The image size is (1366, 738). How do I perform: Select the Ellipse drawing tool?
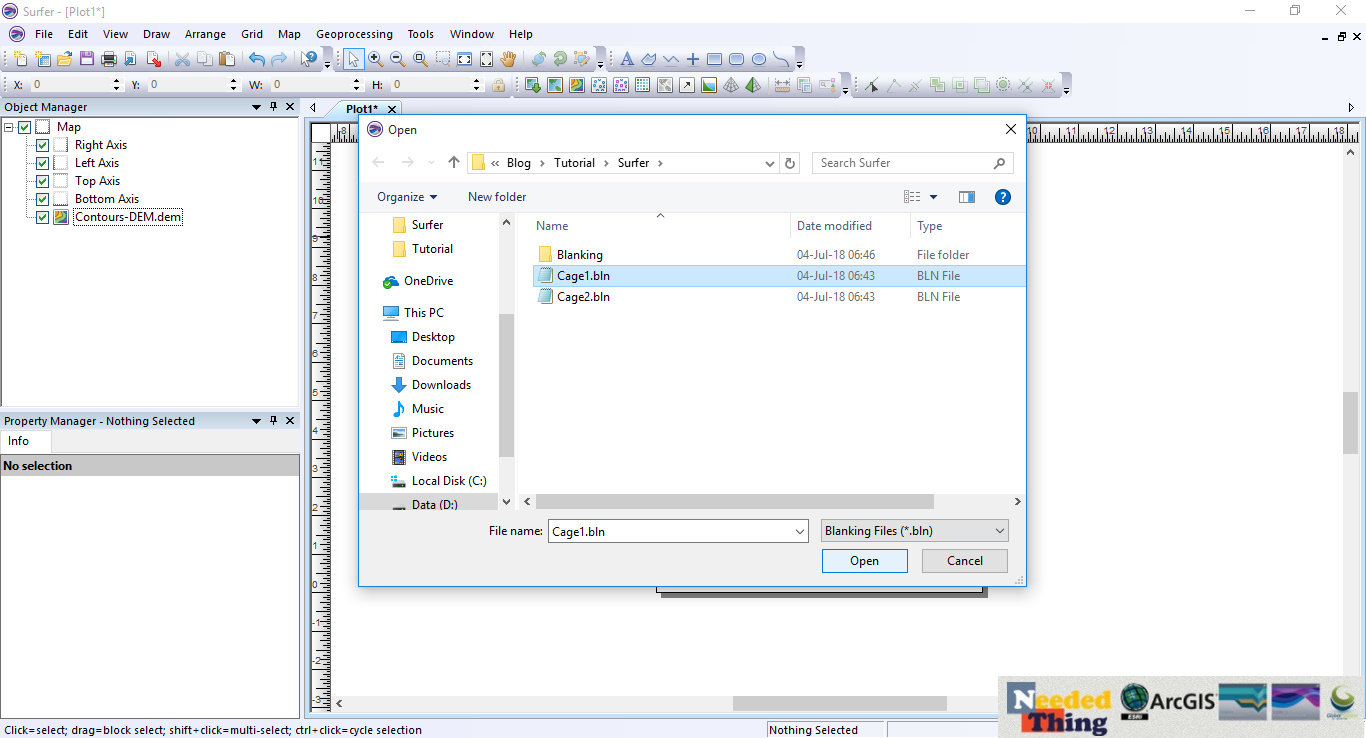pos(759,59)
